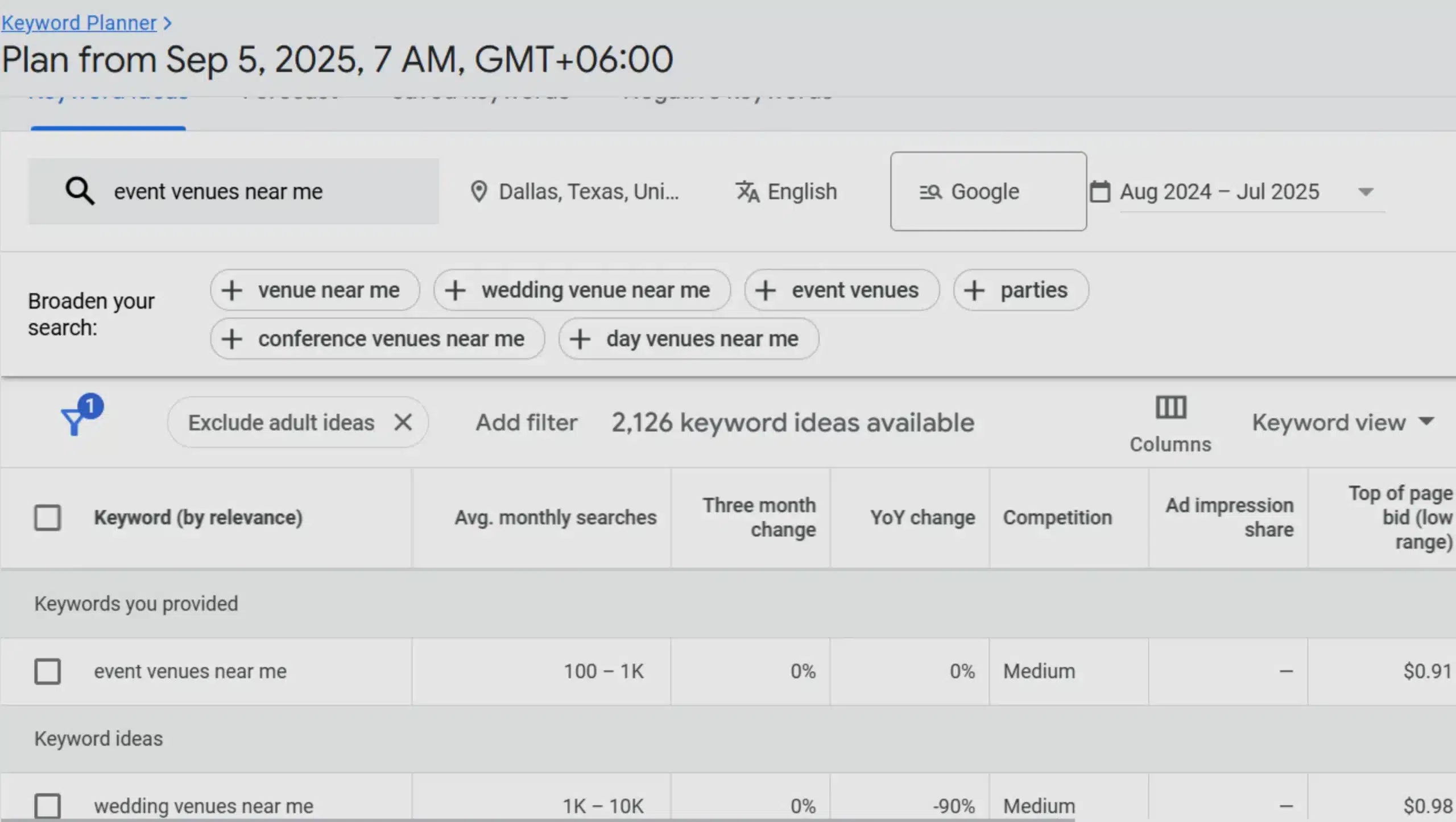
Task: Click Add filter
Action: [526, 422]
